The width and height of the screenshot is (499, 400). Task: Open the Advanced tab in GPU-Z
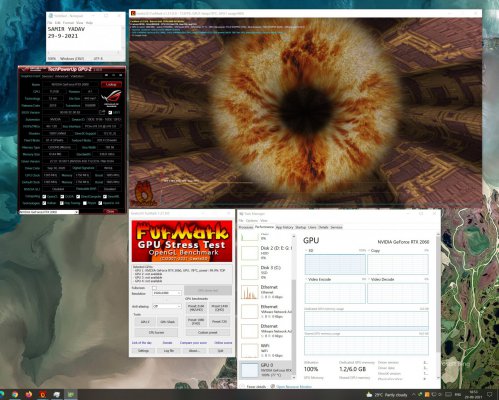(x=62, y=76)
